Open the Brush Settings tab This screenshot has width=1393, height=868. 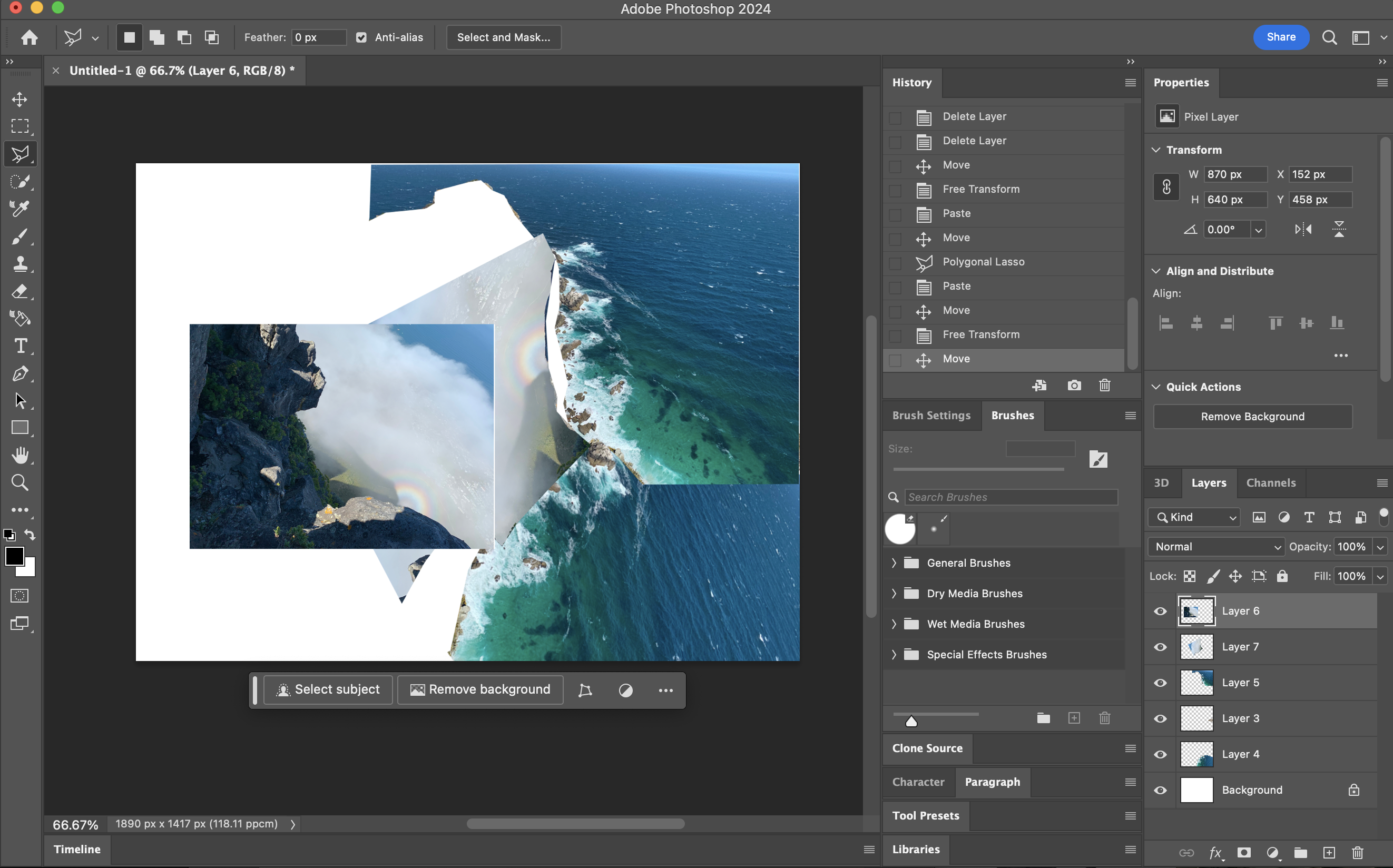931,415
